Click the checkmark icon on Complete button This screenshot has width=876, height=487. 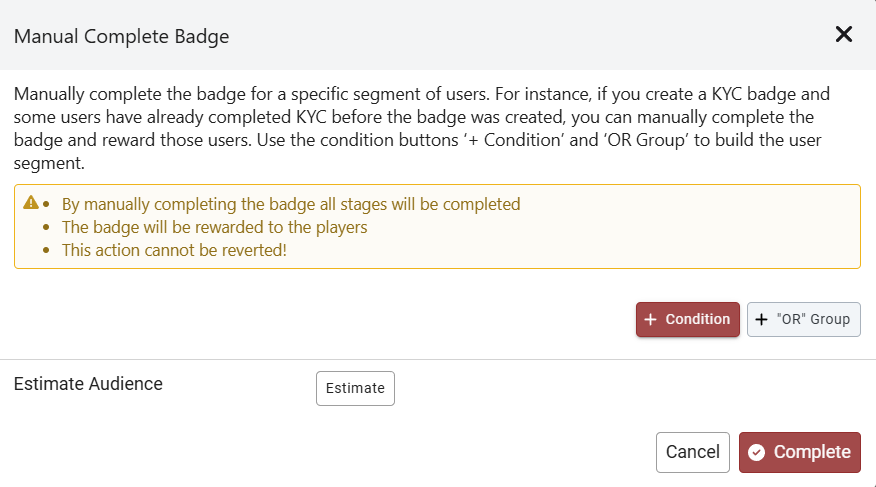tap(757, 452)
